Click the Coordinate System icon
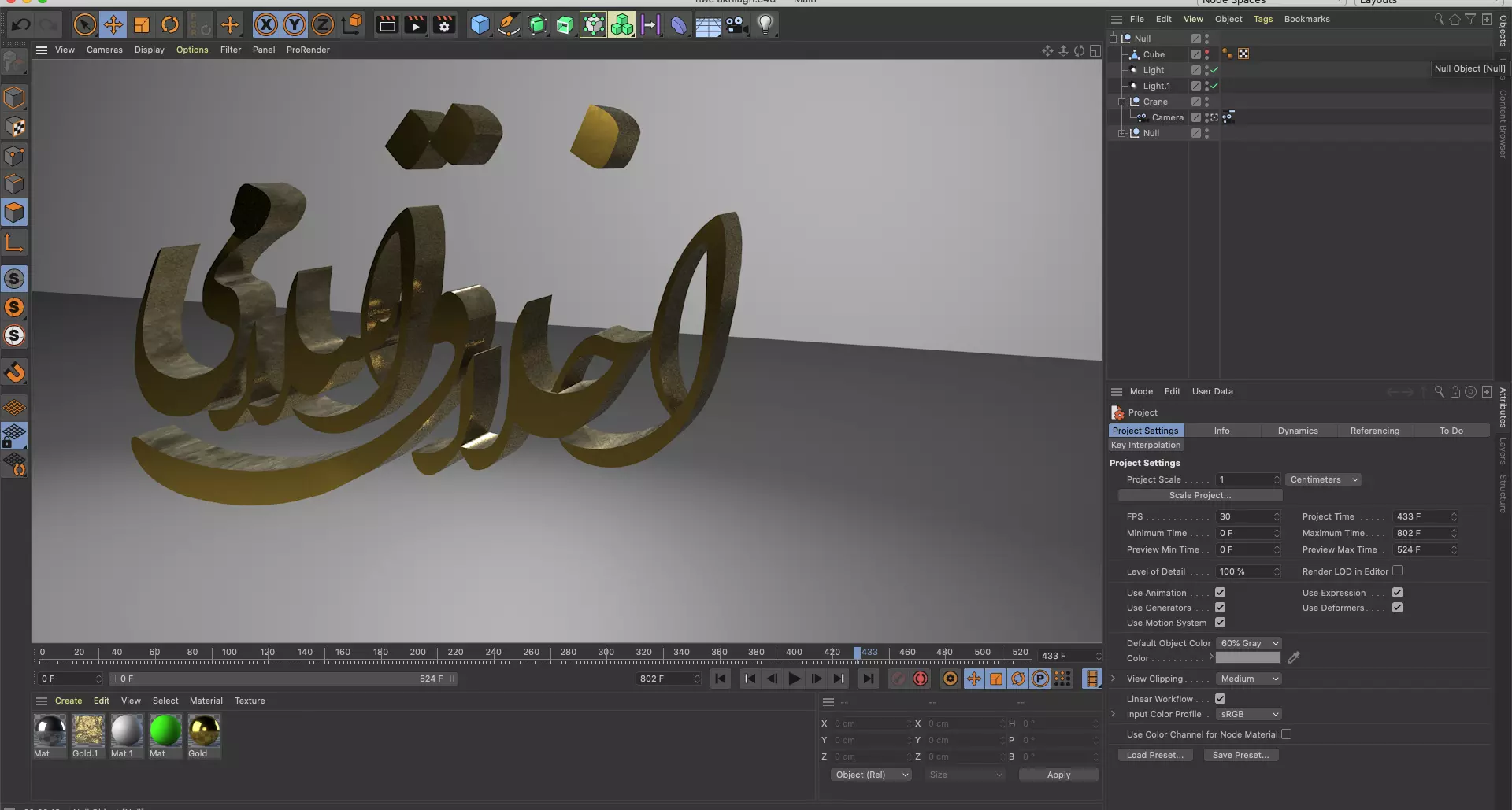1512x810 pixels. click(352, 24)
